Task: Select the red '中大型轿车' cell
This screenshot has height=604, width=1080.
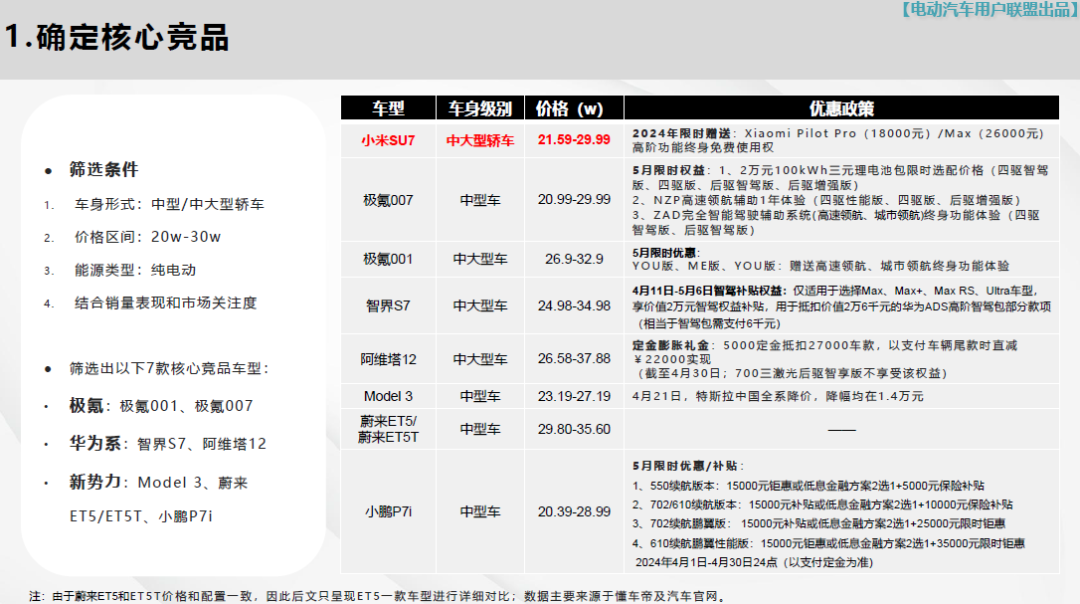Action: [480, 140]
